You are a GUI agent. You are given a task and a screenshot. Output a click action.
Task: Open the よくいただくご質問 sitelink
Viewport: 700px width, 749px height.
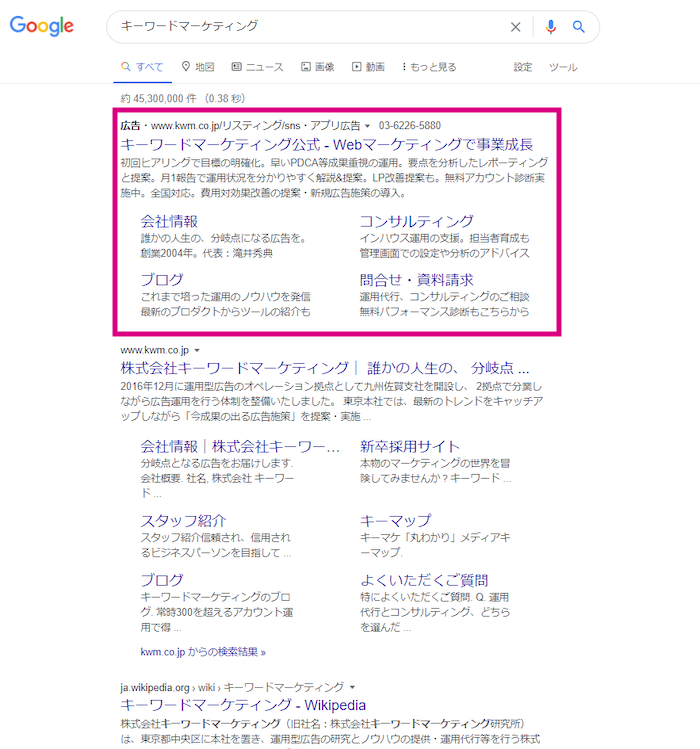pyautogui.click(x=424, y=580)
